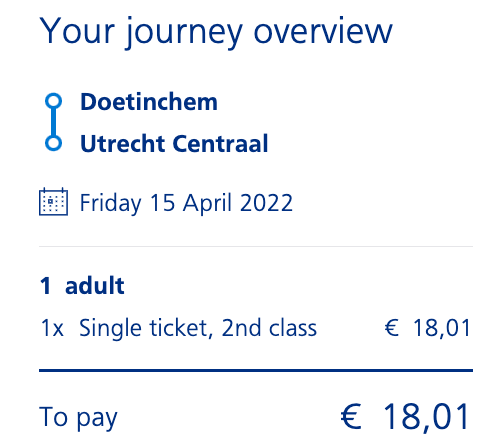Click the Utrecht Centraal arrival circle marker

(x=54, y=143)
